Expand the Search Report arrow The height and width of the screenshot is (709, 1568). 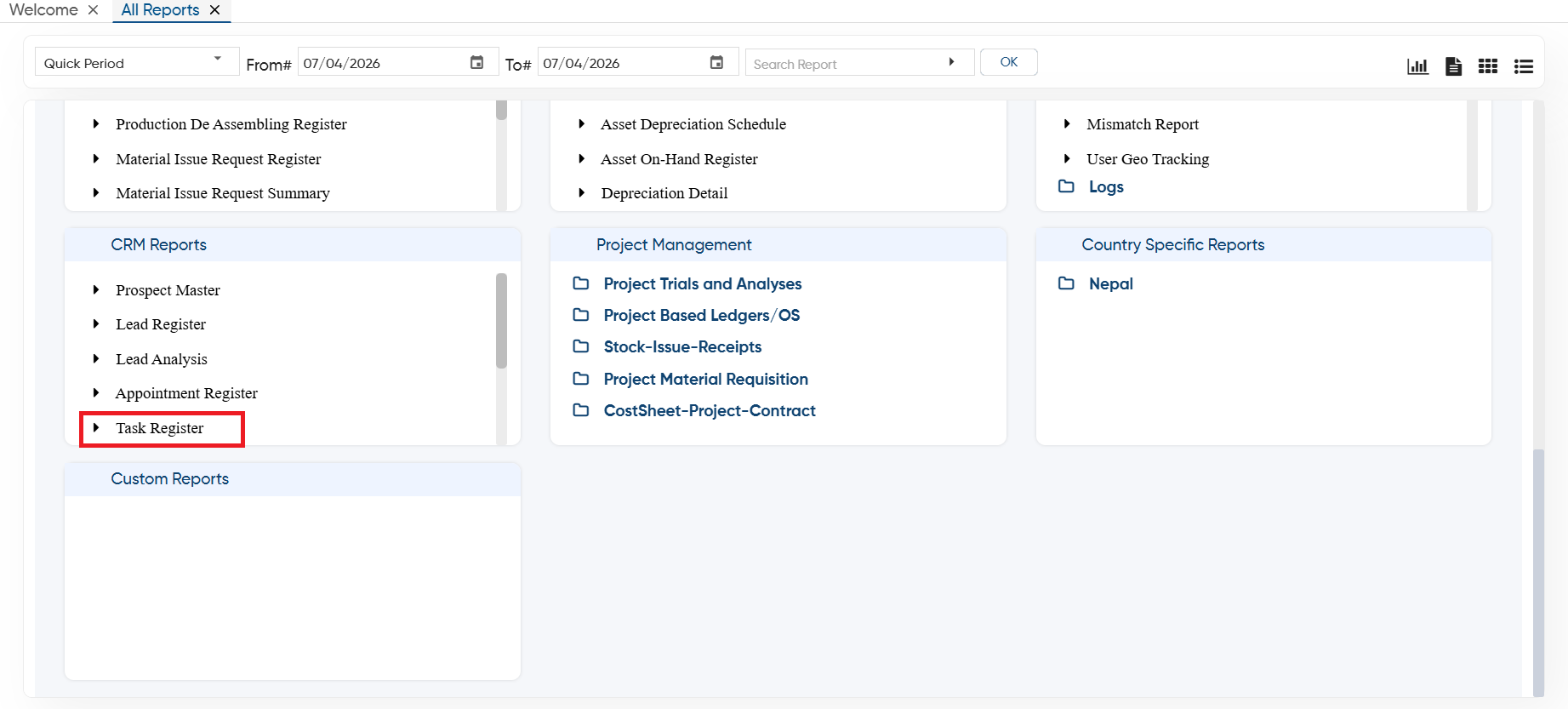(x=951, y=62)
